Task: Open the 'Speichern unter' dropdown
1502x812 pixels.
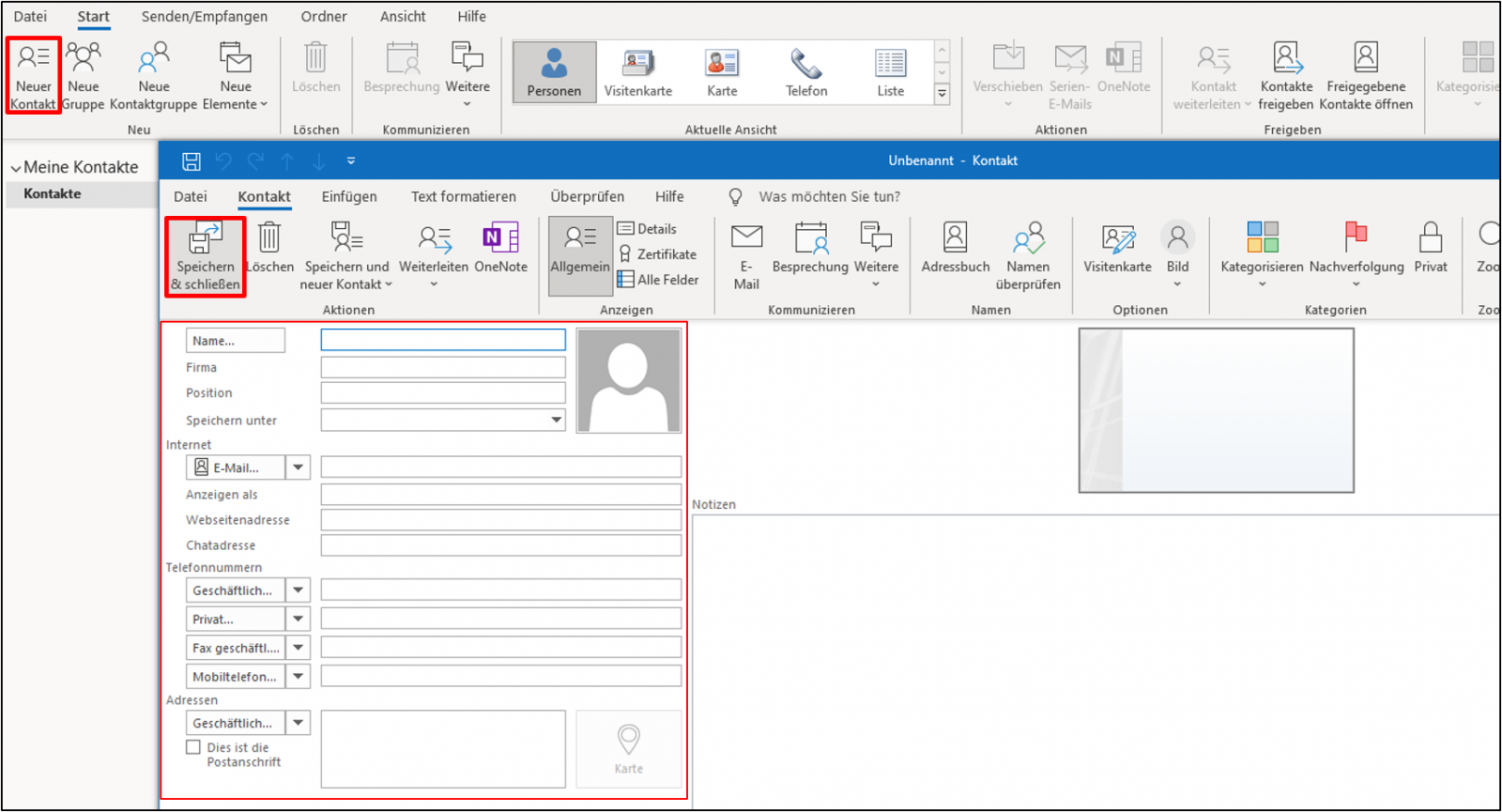Action: click(557, 420)
